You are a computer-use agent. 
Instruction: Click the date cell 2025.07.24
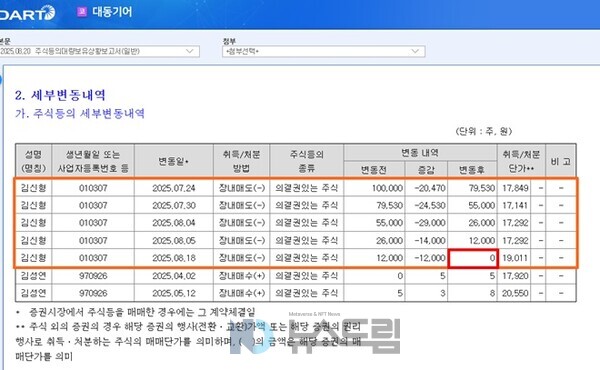point(174,188)
